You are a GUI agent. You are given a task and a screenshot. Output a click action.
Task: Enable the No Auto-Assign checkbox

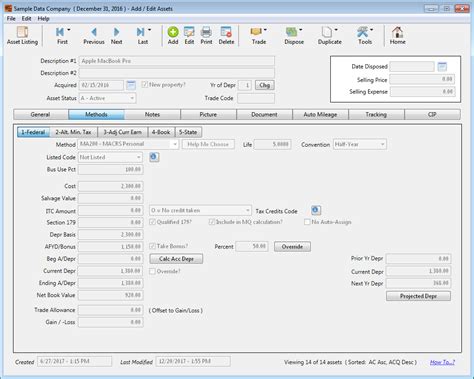(307, 222)
